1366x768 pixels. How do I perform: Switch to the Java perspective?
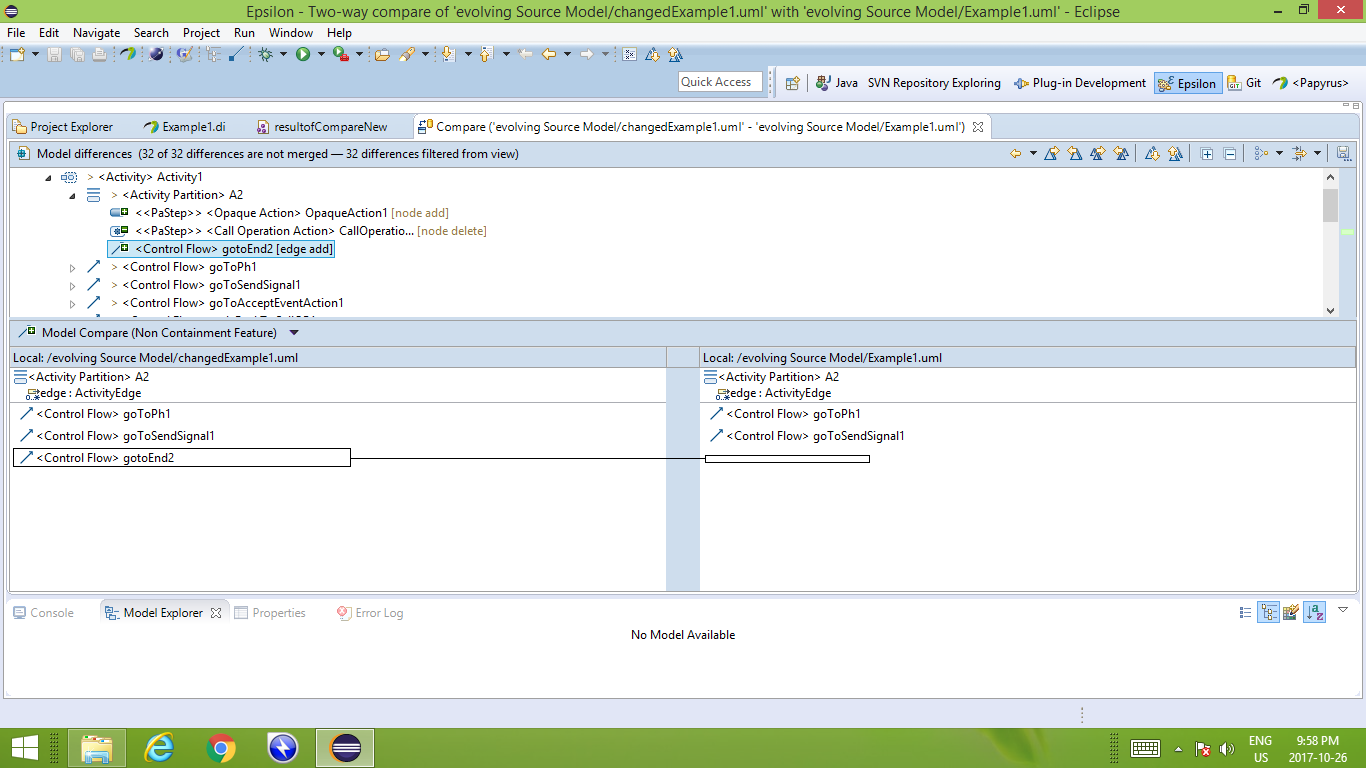point(837,83)
